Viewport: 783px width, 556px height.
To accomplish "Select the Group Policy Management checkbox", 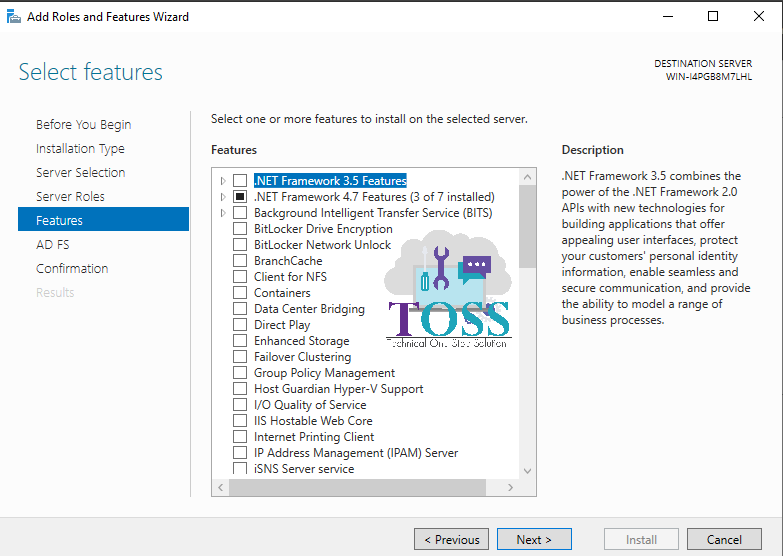I will tap(240, 373).
